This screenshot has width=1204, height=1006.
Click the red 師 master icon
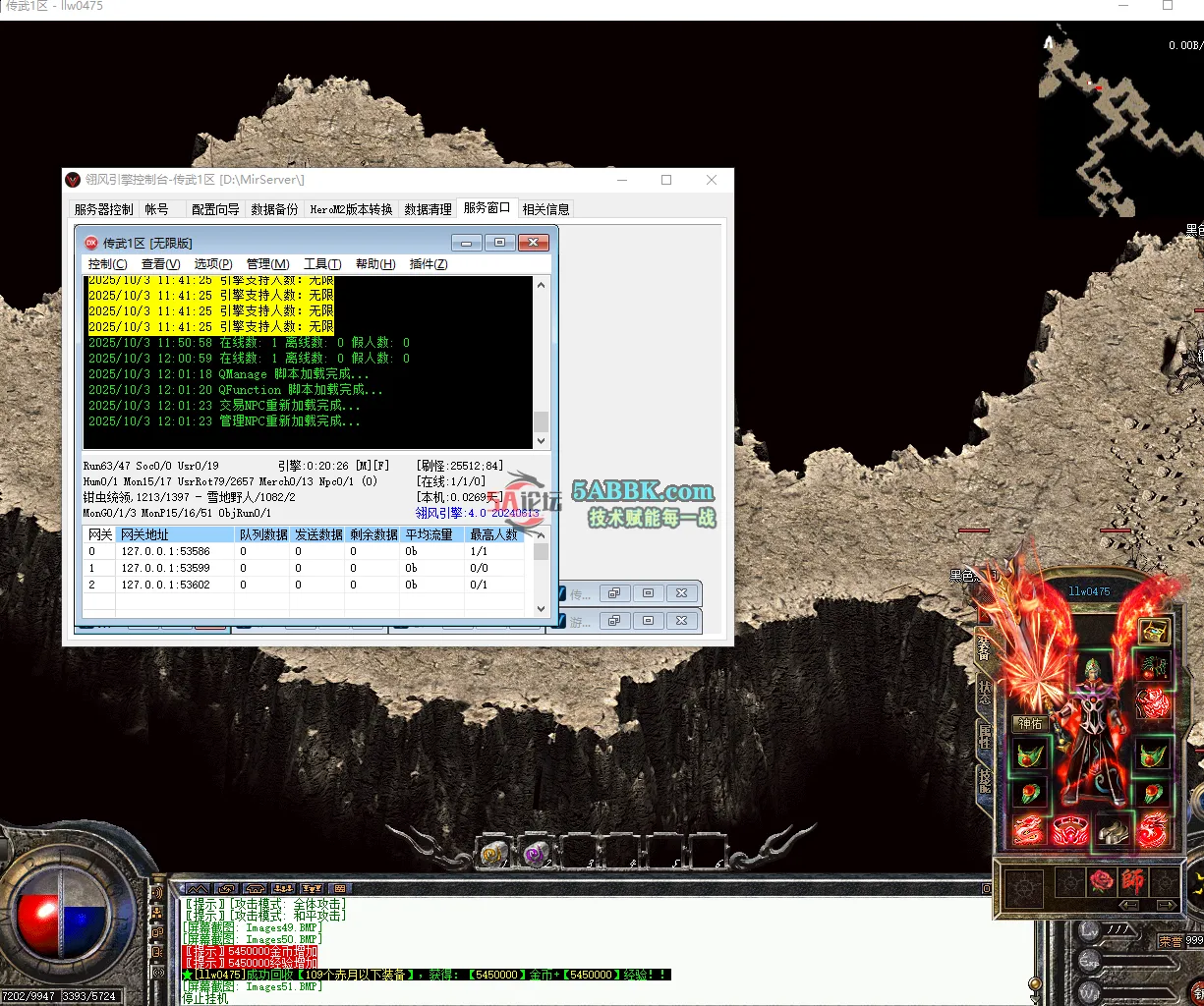(1133, 880)
